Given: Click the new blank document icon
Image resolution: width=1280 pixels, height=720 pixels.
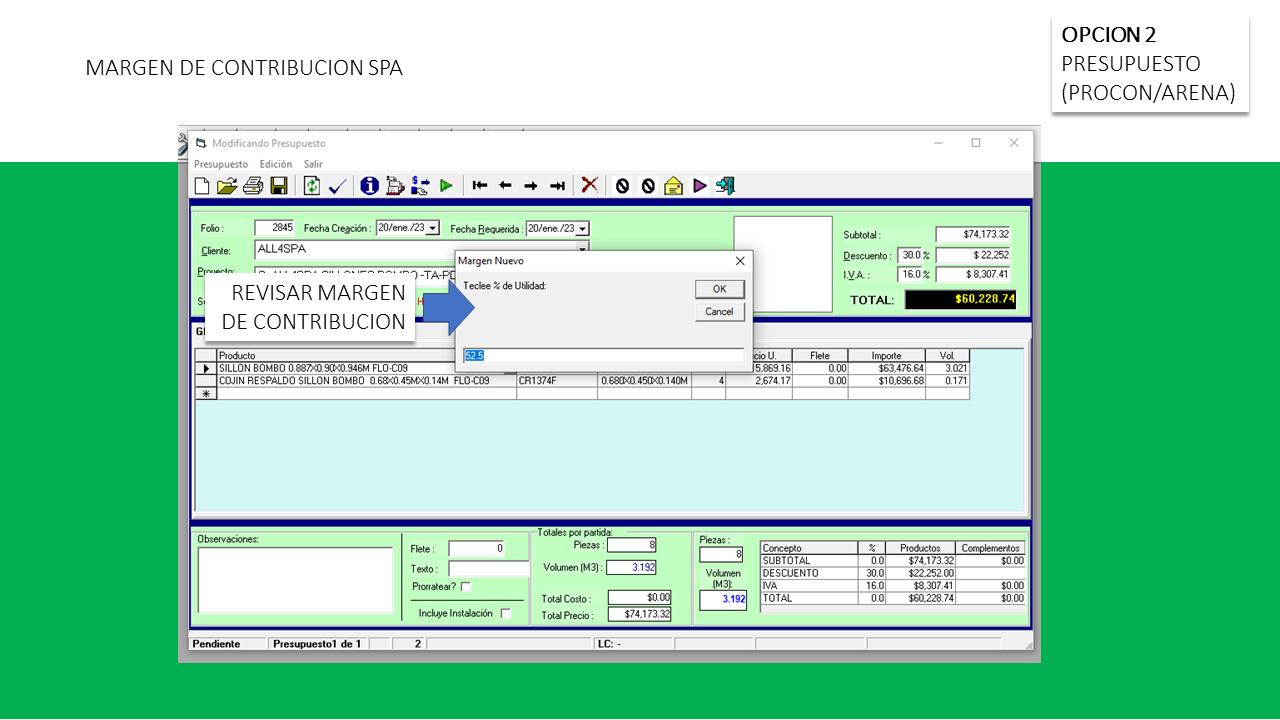Looking at the screenshot, I should coord(202,186).
